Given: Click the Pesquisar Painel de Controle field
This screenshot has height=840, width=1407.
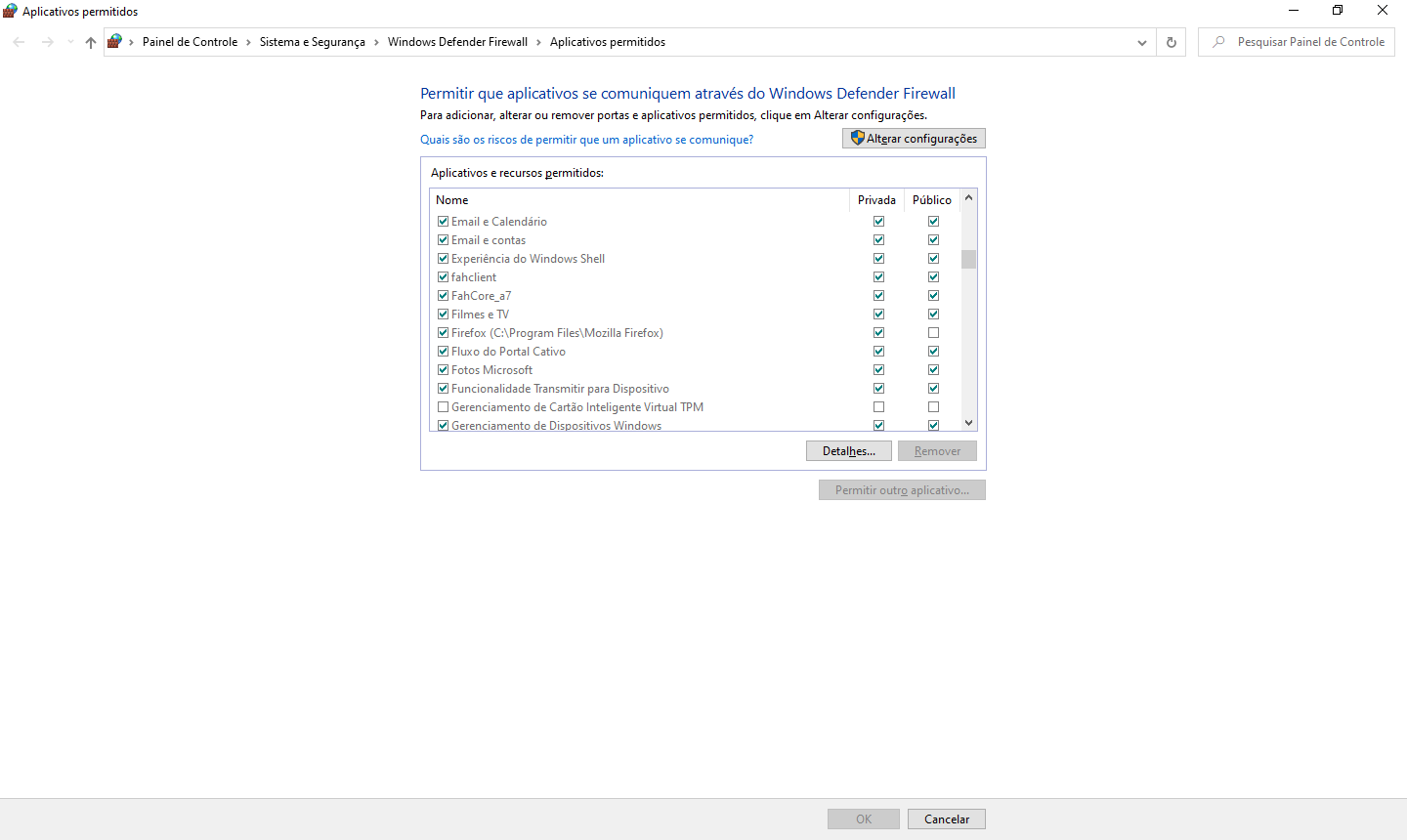Looking at the screenshot, I should (x=1297, y=42).
